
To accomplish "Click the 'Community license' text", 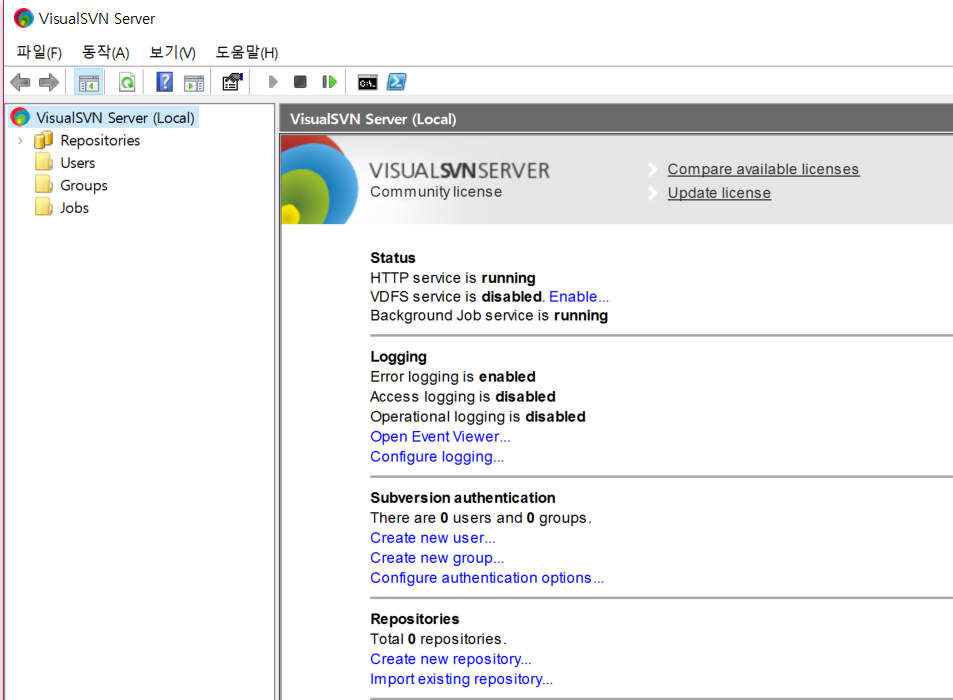I will [x=436, y=192].
